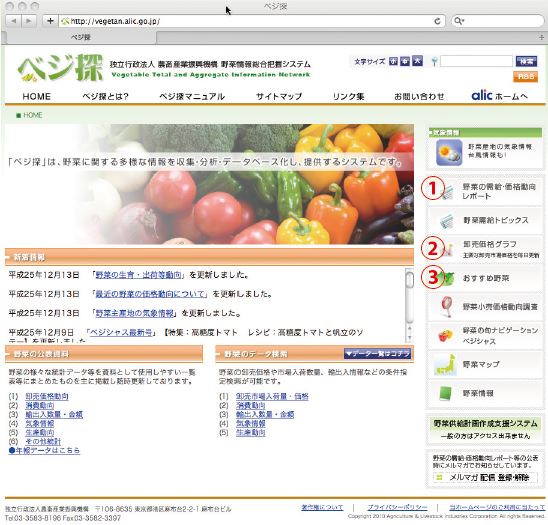Image resolution: width=548 pixels, height=525 pixels.
Task: Open 著作権について footer link
Action: pos(322,507)
